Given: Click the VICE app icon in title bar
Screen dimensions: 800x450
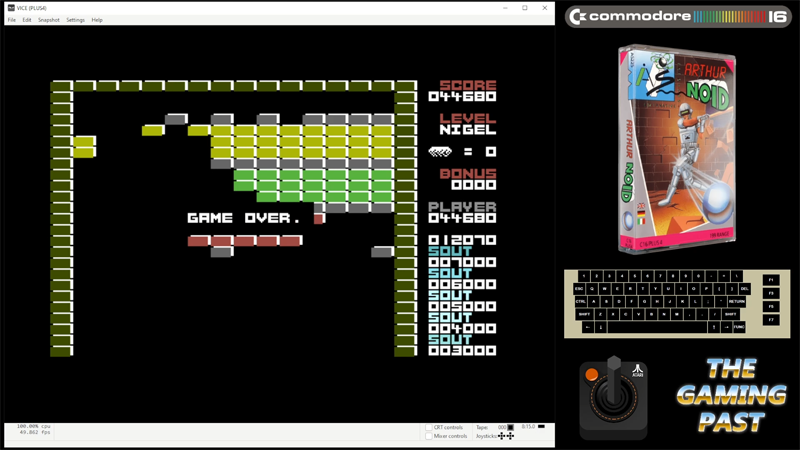Looking at the screenshot, I should click(x=11, y=8).
